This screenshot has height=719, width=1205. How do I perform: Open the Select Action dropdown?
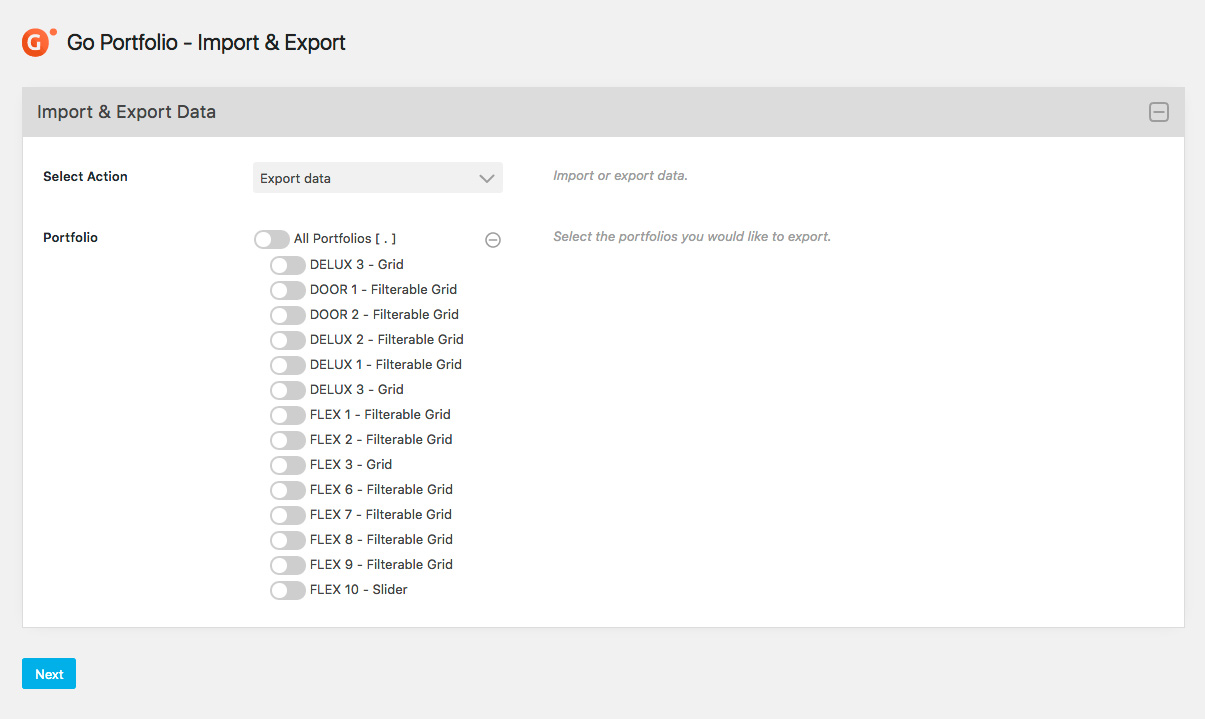coord(377,178)
